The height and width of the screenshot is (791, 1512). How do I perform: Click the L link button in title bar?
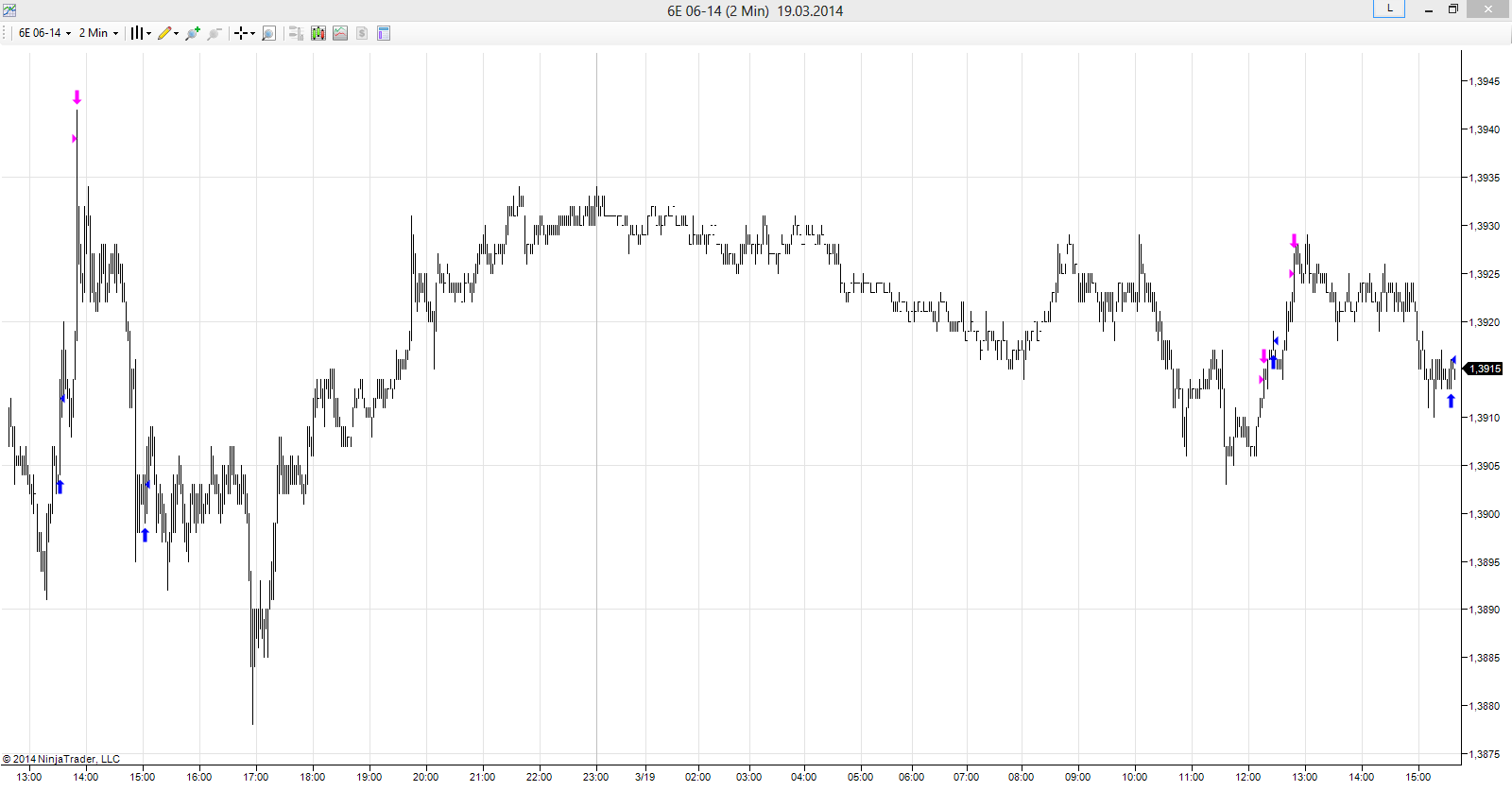click(1389, 9)
